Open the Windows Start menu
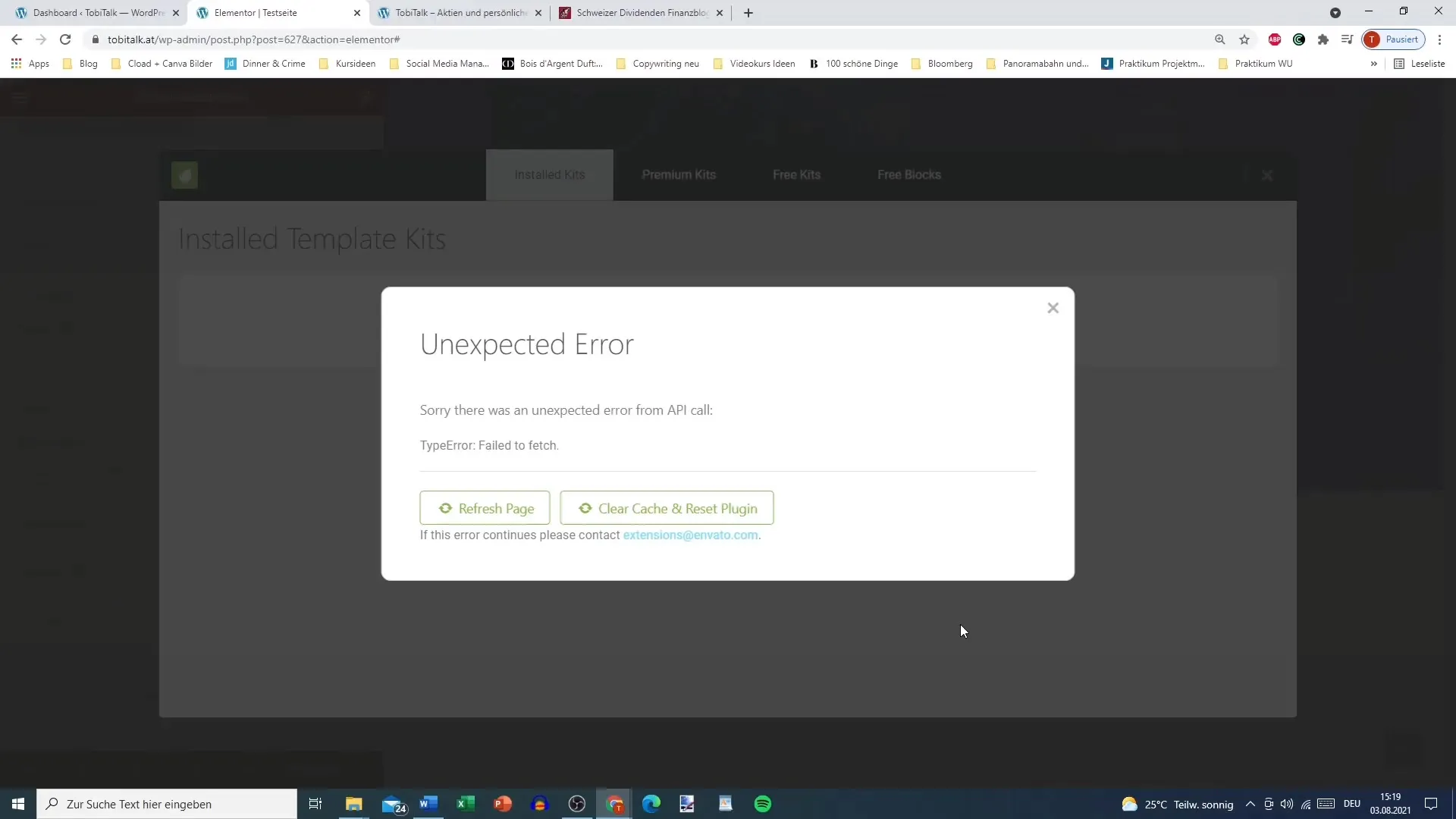This screenshot has width=1456, height=819. point(18,804)
